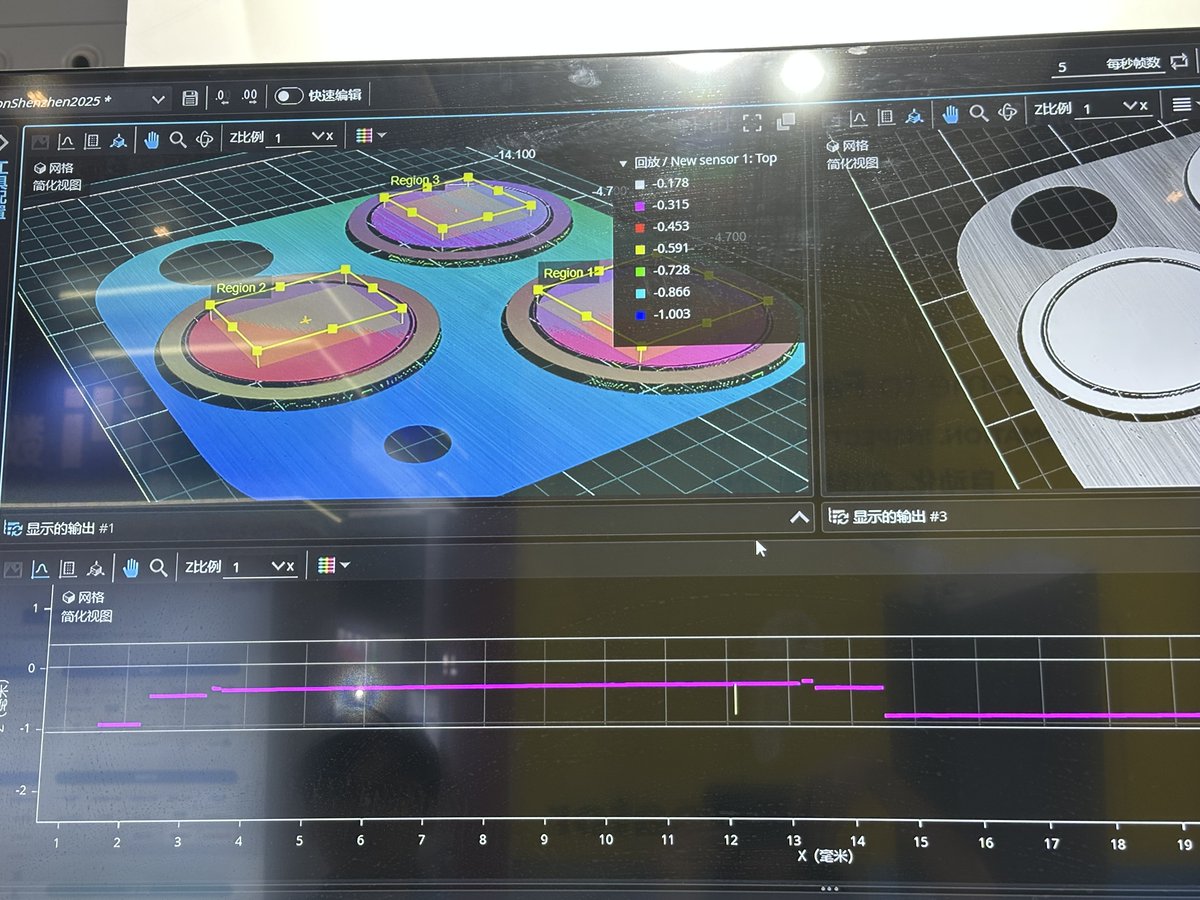The height and width of the screenshot is (900, 1200).
Task: Click the -0.453 red legend swatch
Action: click(x=640, y=227)
